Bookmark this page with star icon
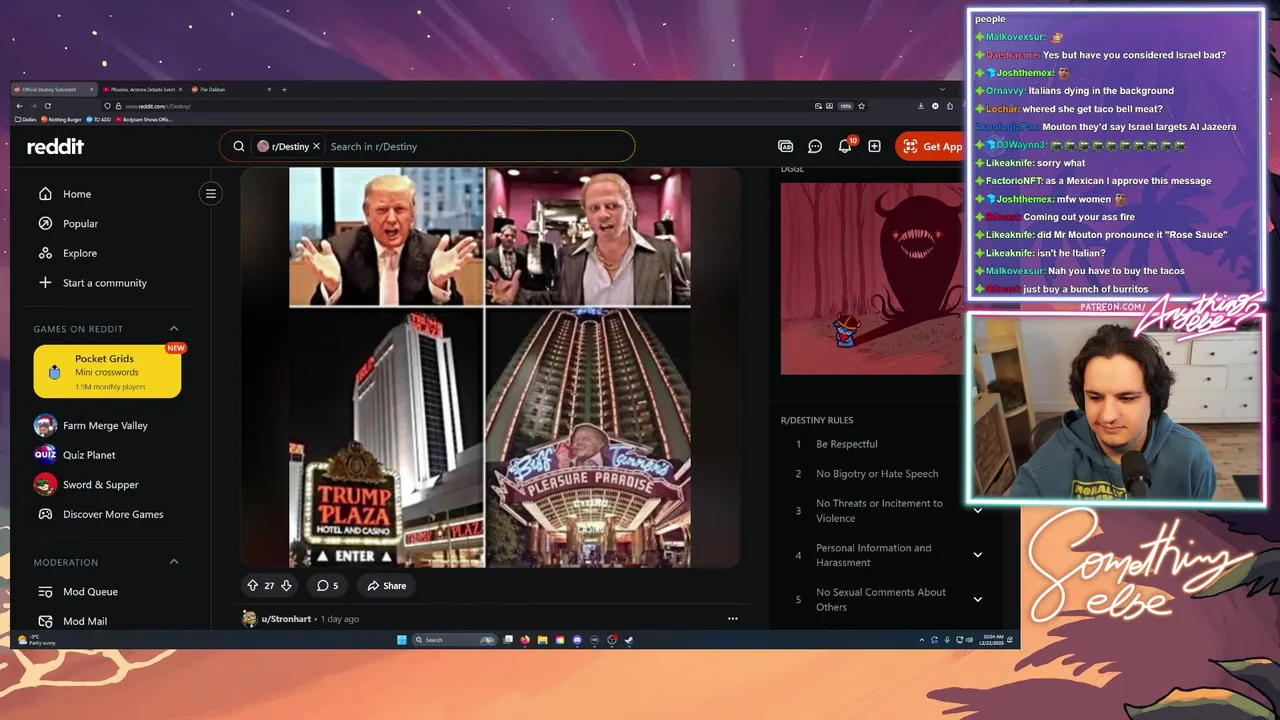Image resolution: width=1280 pixels, height=720 pixels. pos(861,106)
